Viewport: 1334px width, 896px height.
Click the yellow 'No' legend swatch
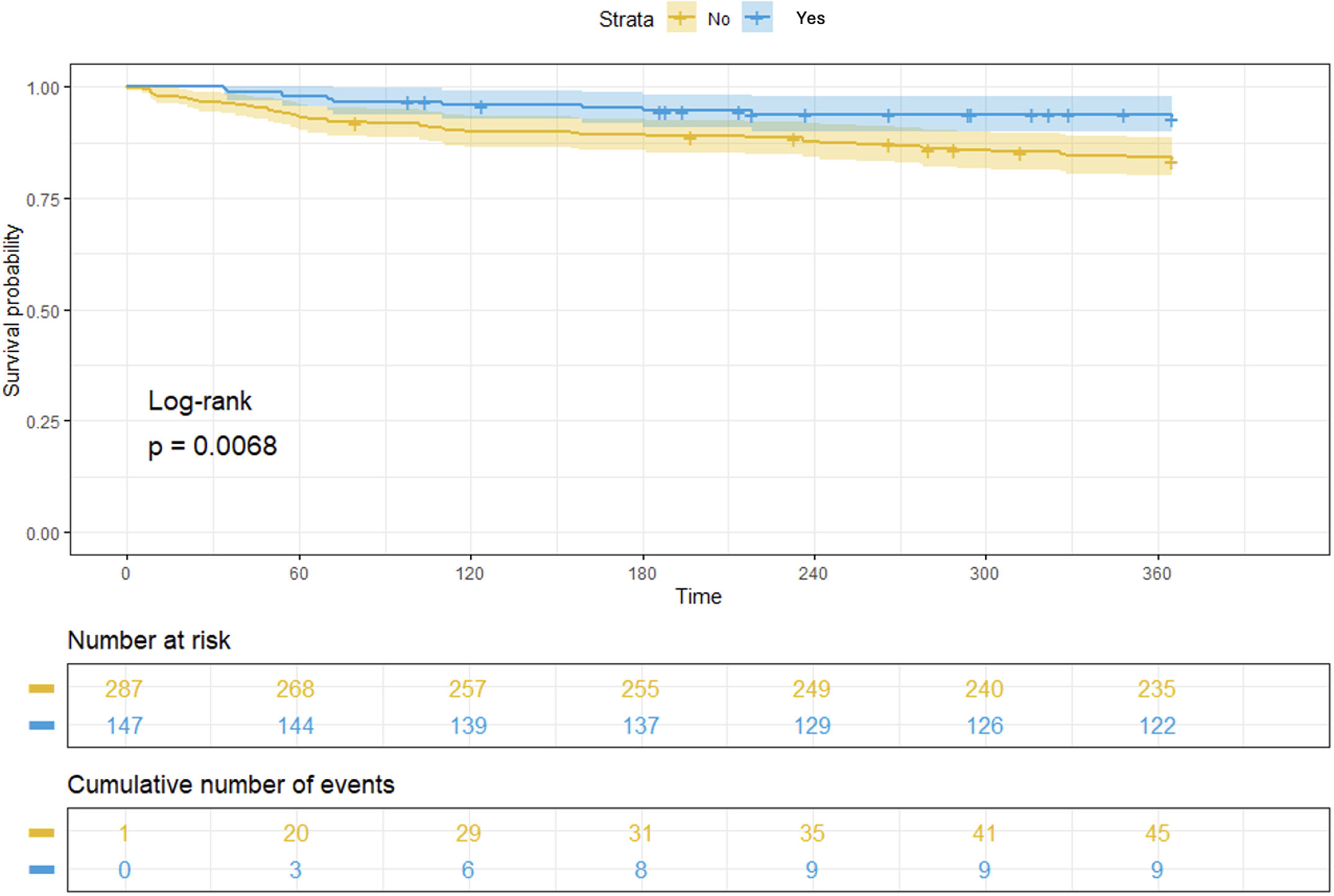tap(681, 18)
